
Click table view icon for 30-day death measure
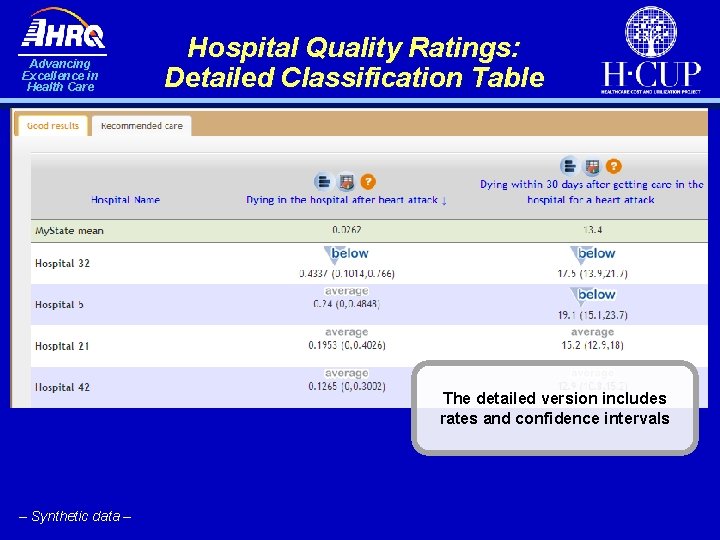(x=592, y=166)
